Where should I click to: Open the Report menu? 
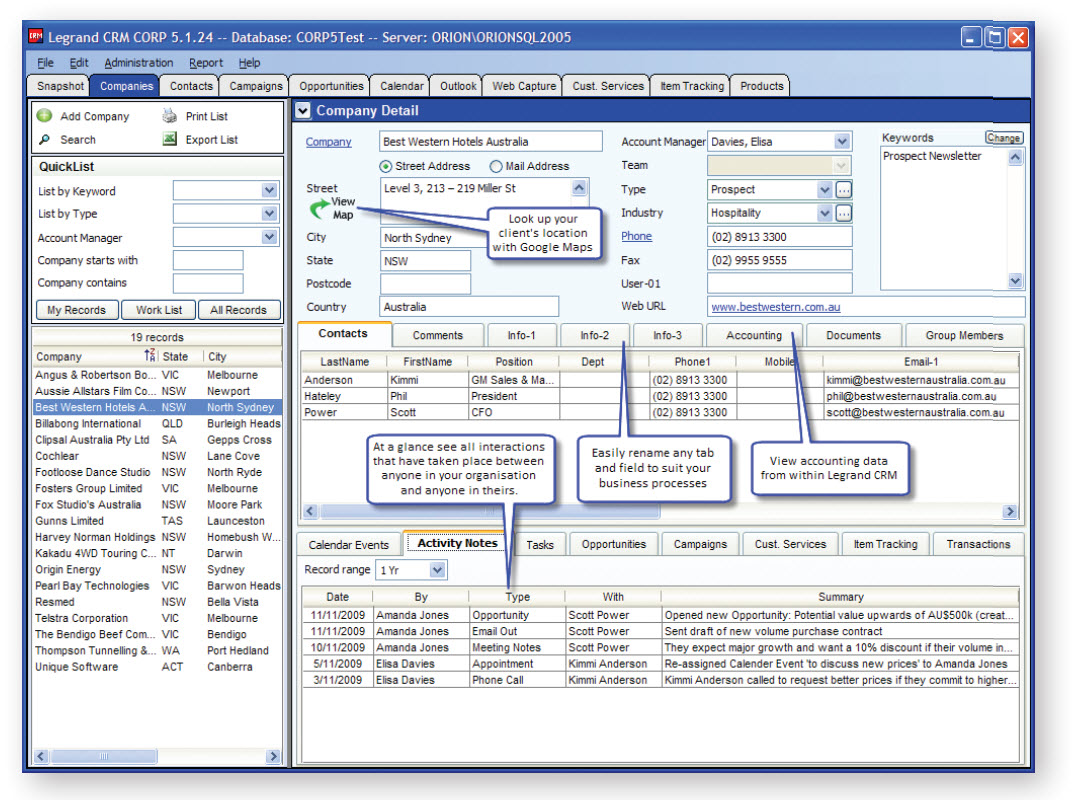[206, 63]
